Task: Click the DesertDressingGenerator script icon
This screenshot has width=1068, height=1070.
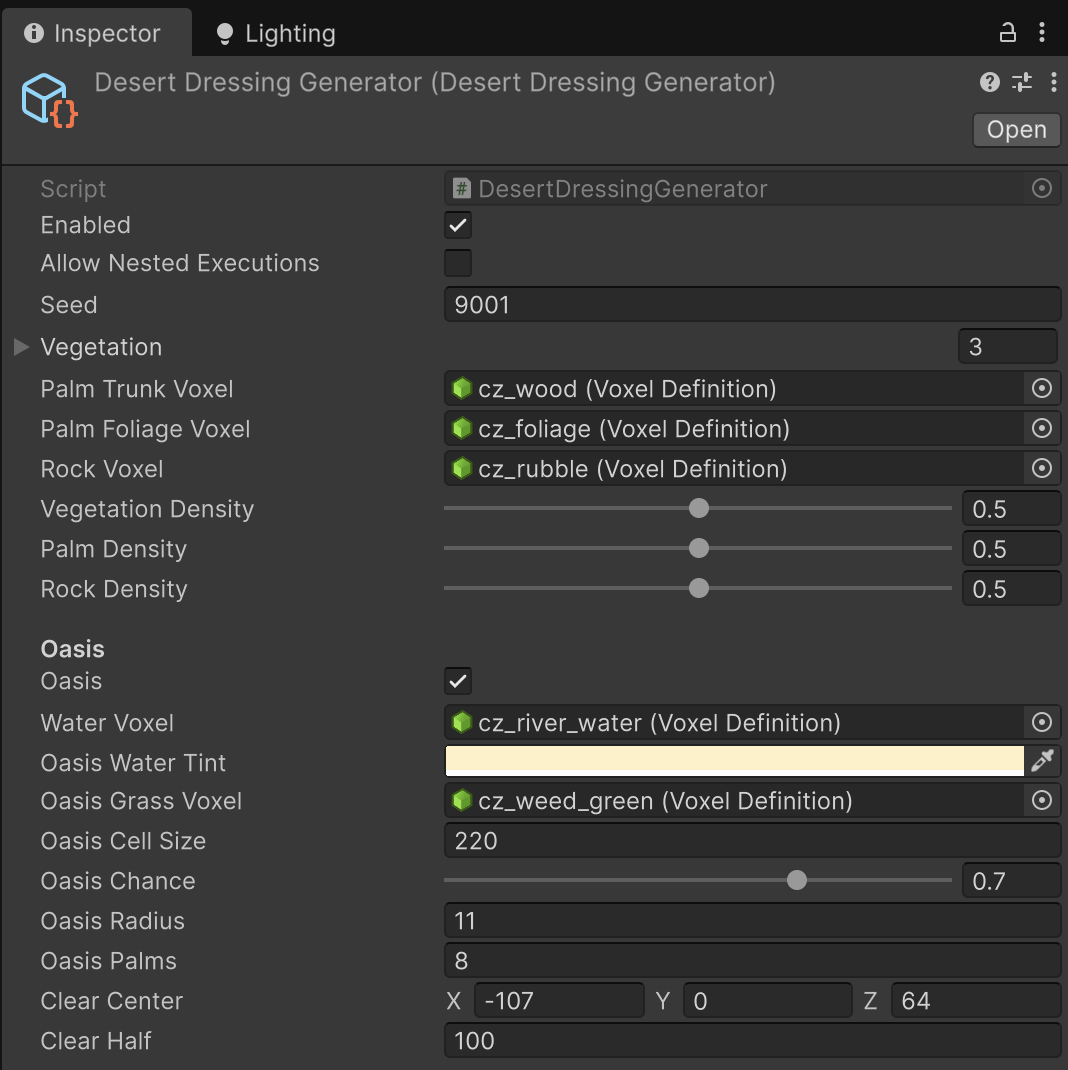Action: point(462,188)
